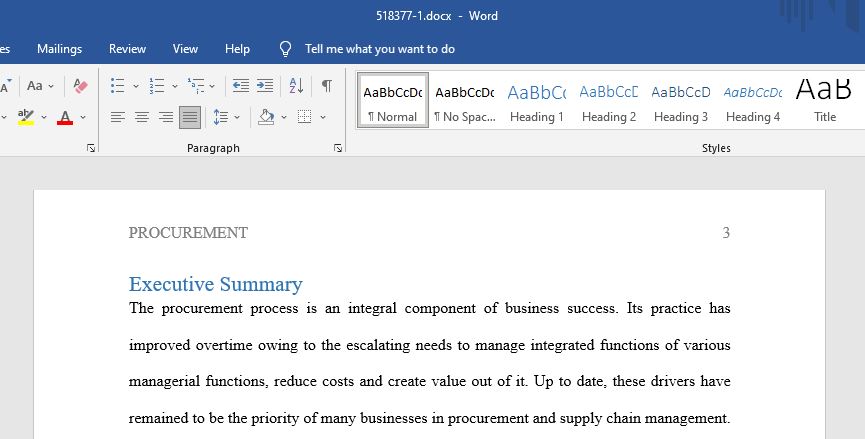The image size is (865, 439).
Task: Click the Clear All Formatting eraser icon
Action: tap(81, 85)
